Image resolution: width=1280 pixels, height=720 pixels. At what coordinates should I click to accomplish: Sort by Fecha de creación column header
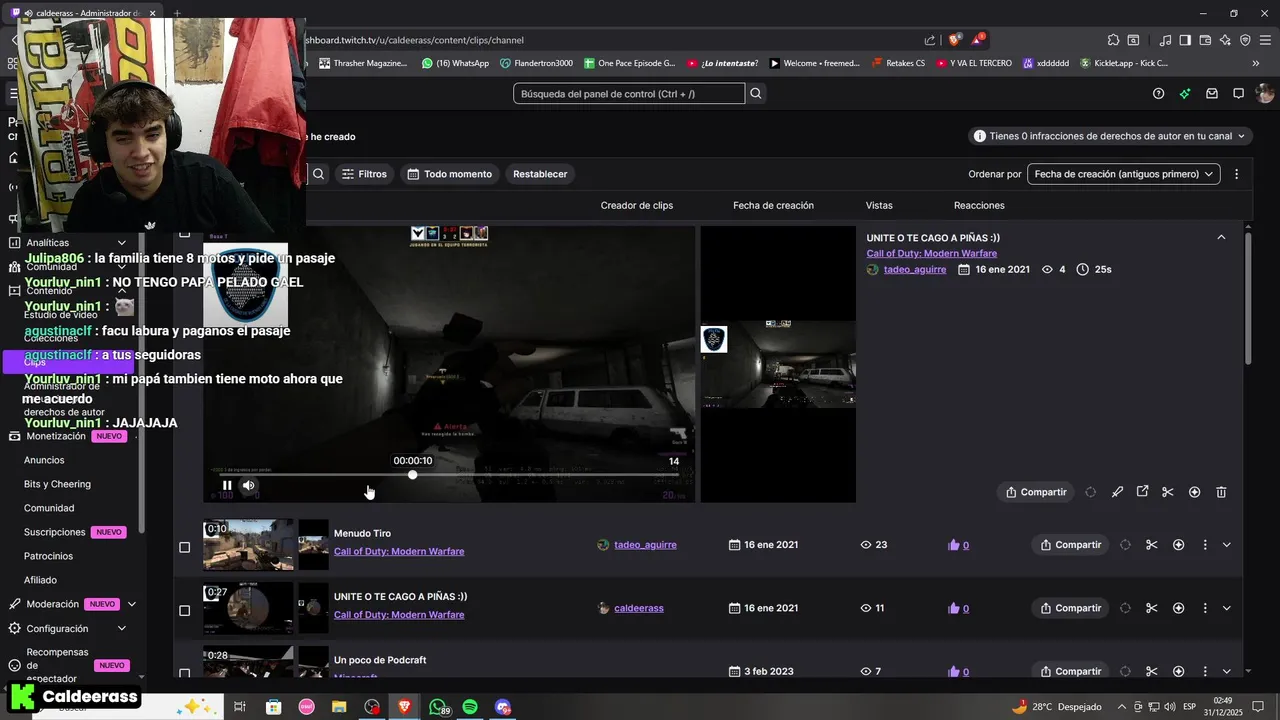773,205
